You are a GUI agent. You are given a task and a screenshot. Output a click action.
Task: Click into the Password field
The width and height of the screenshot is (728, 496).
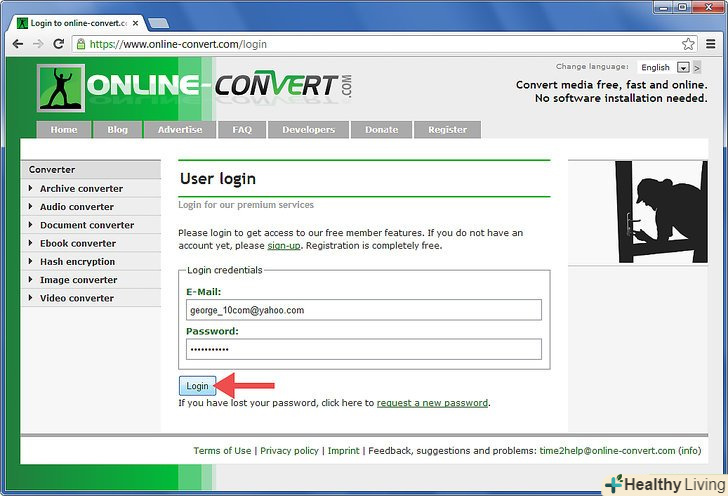click(364, 349)
